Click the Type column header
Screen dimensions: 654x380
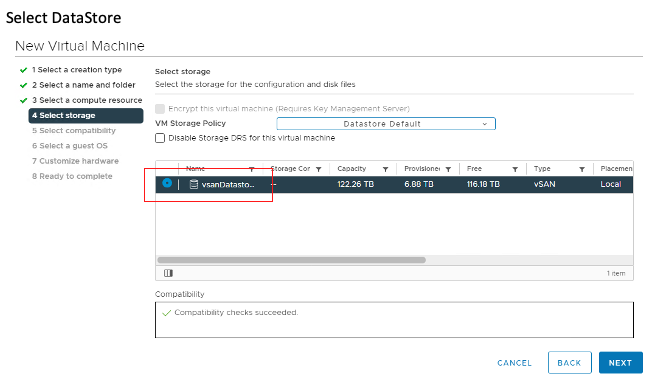click(x=542, y=169)
